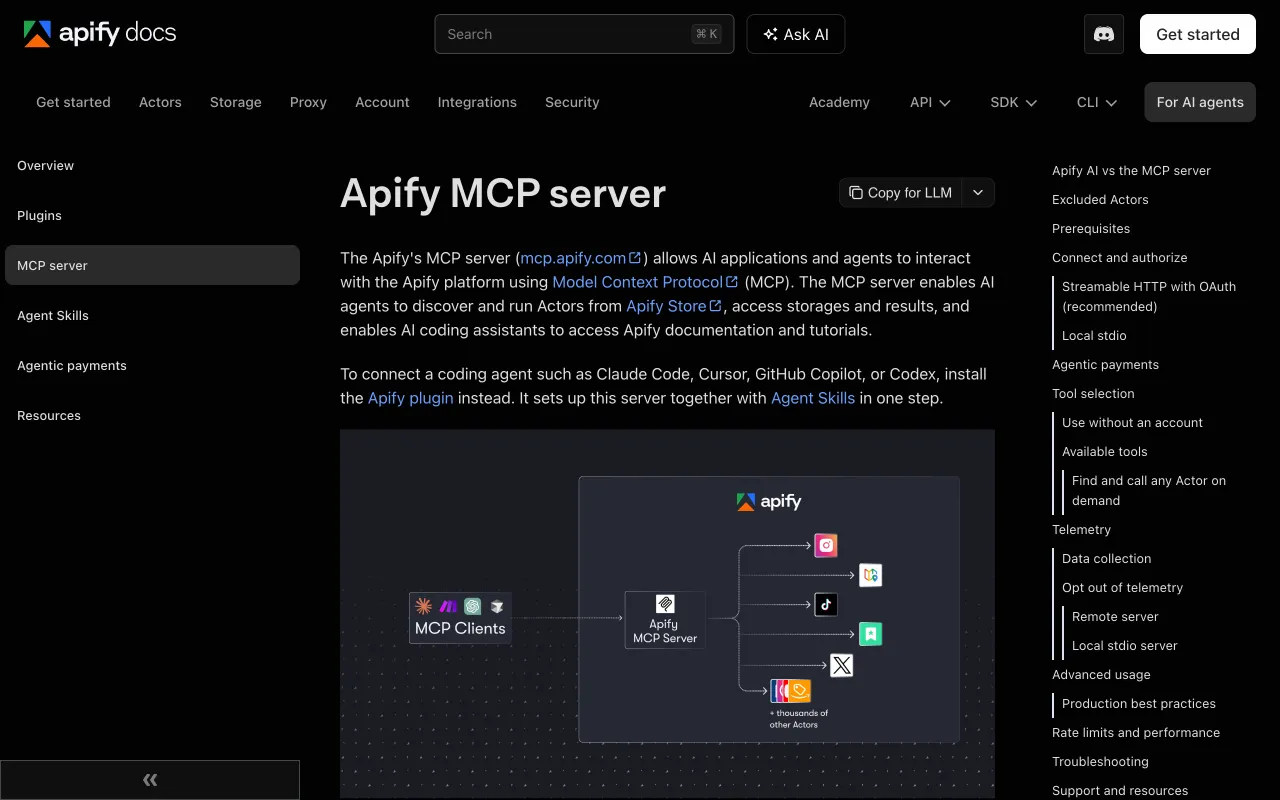Jump to Excluded Actors section
Screen dimensions: 1280x800
point(1100,200)
